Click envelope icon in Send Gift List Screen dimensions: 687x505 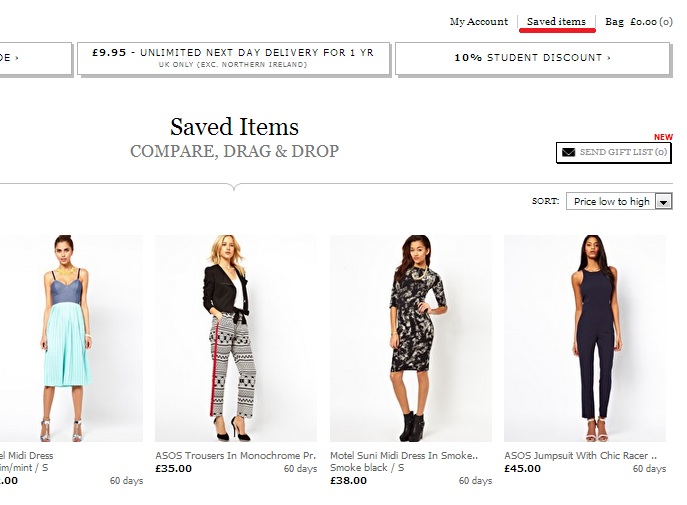(568, 152)
